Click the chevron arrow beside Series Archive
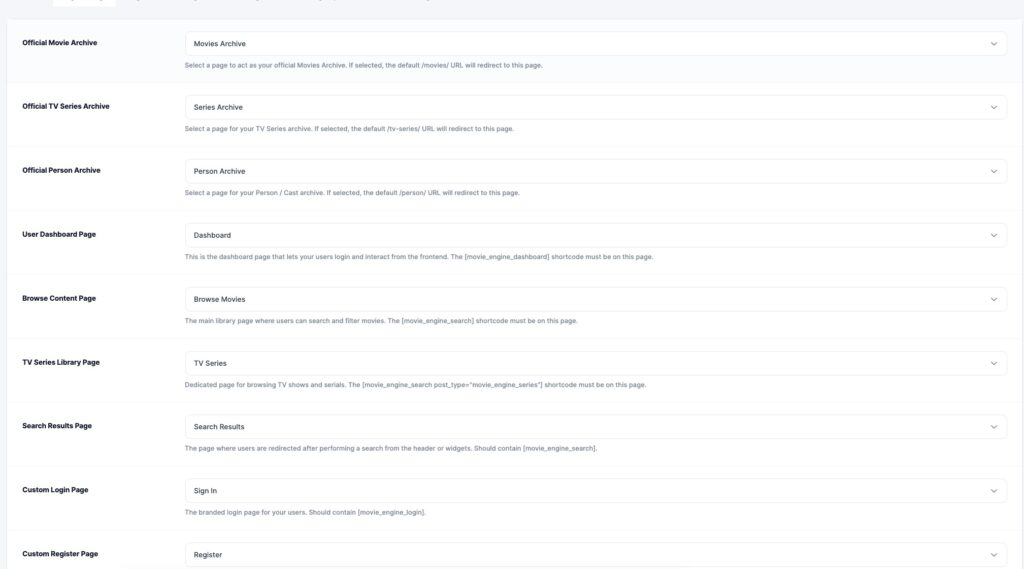 [x=993, y=107]
